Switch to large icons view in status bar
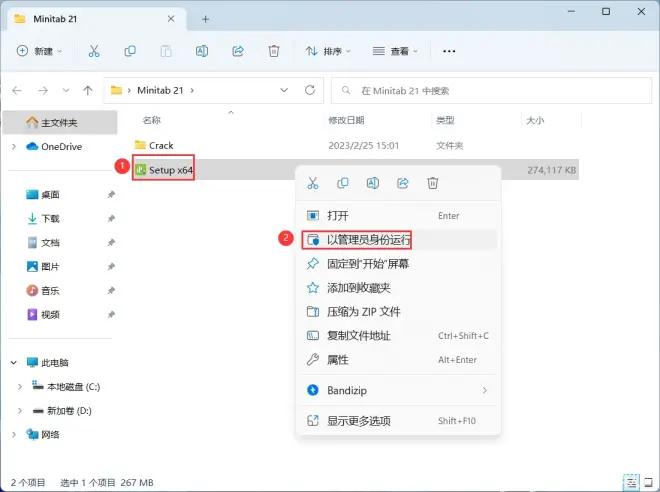This screenshot has width=660, height=492. click(x=649, y=482)
